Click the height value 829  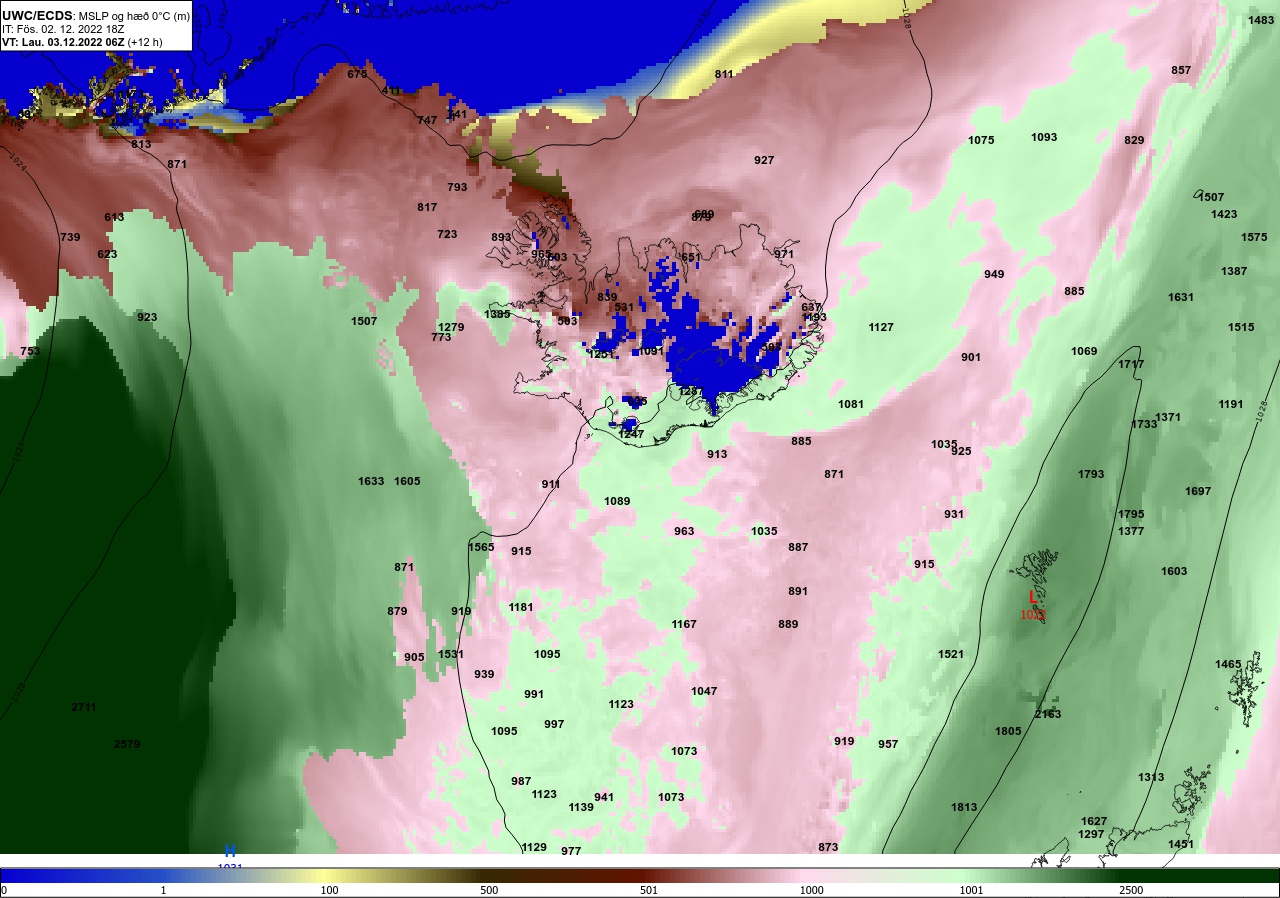coord(1134,140)
